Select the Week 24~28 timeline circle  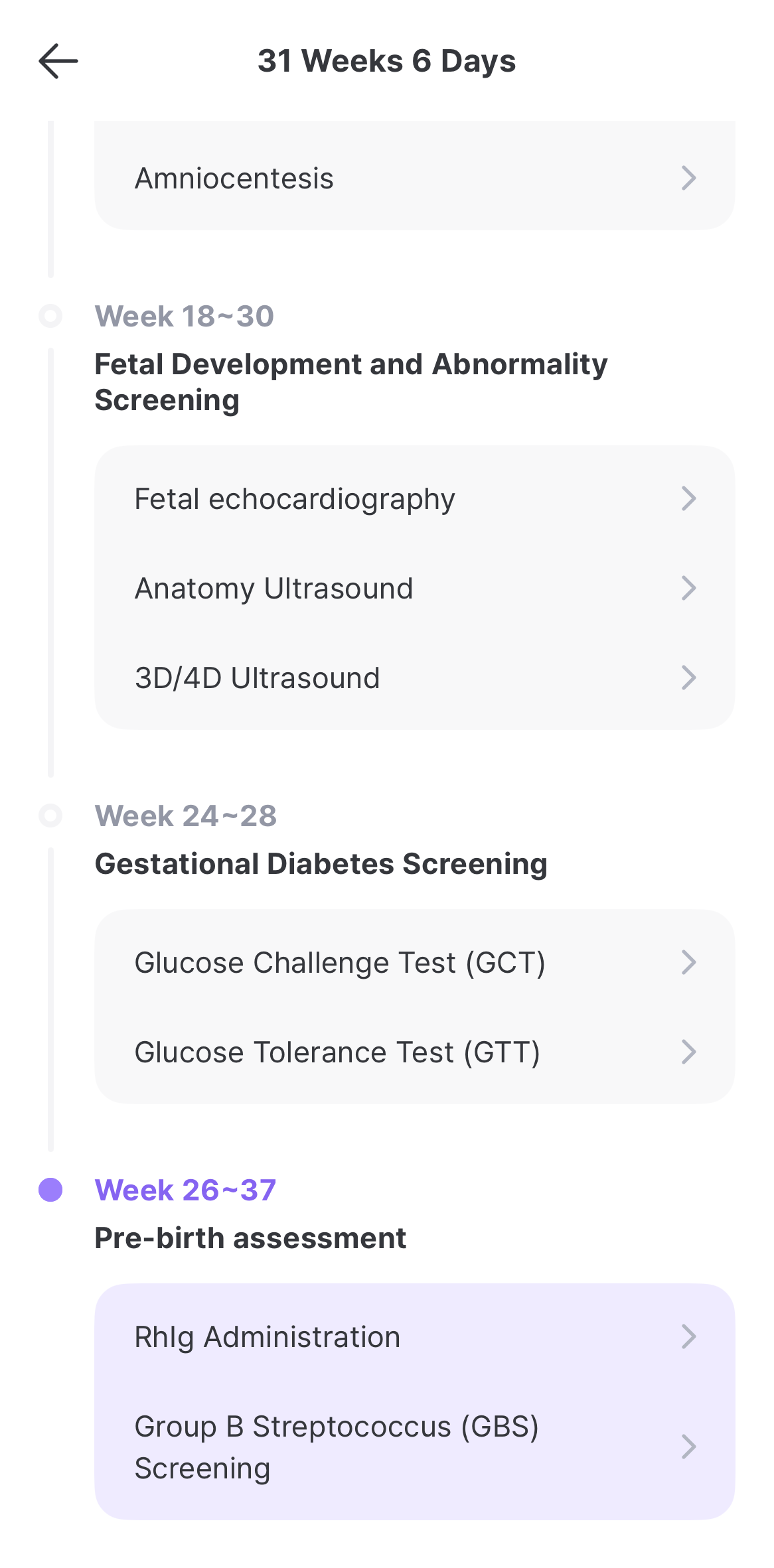click(x=50, y=816)
